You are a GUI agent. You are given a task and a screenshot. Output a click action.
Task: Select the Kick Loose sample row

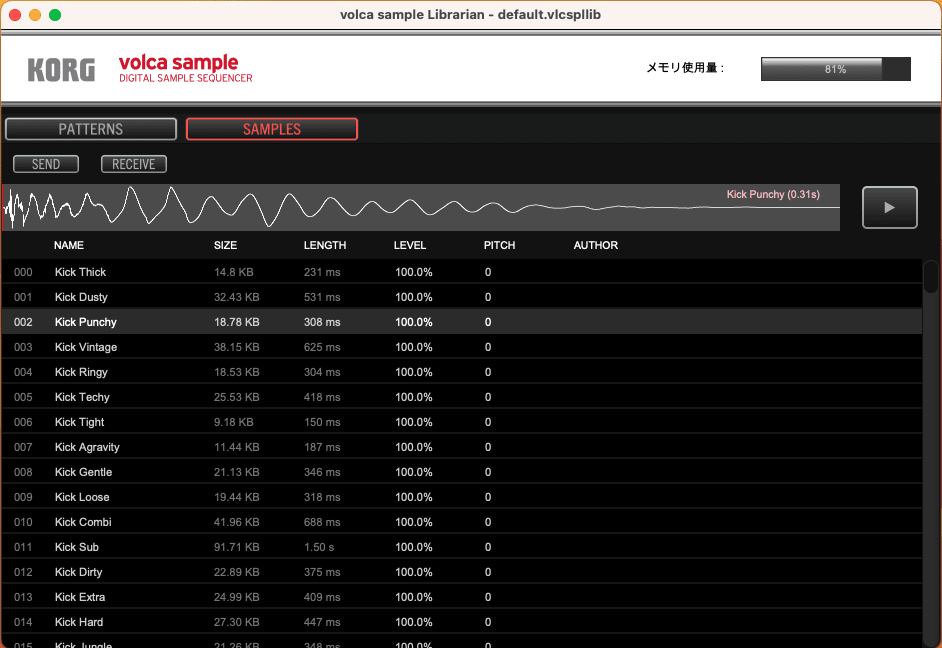coord(461,497)
